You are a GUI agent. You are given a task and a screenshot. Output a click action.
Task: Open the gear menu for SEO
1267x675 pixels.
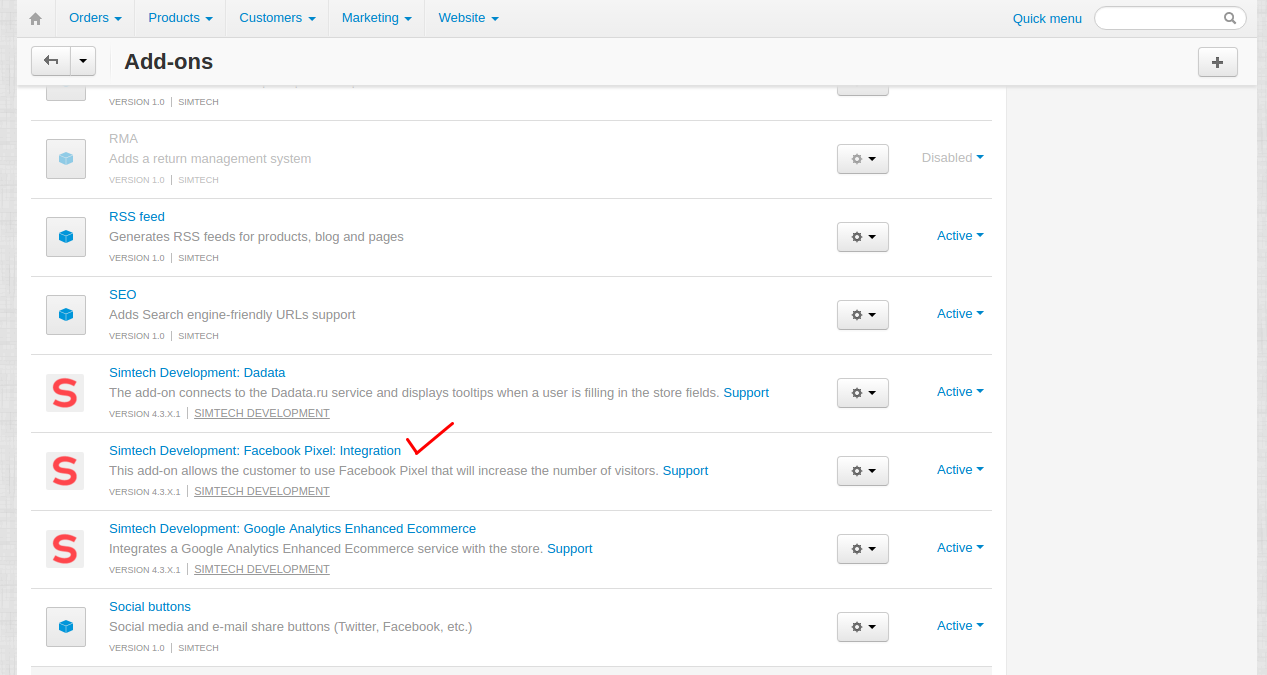[863, 315]
